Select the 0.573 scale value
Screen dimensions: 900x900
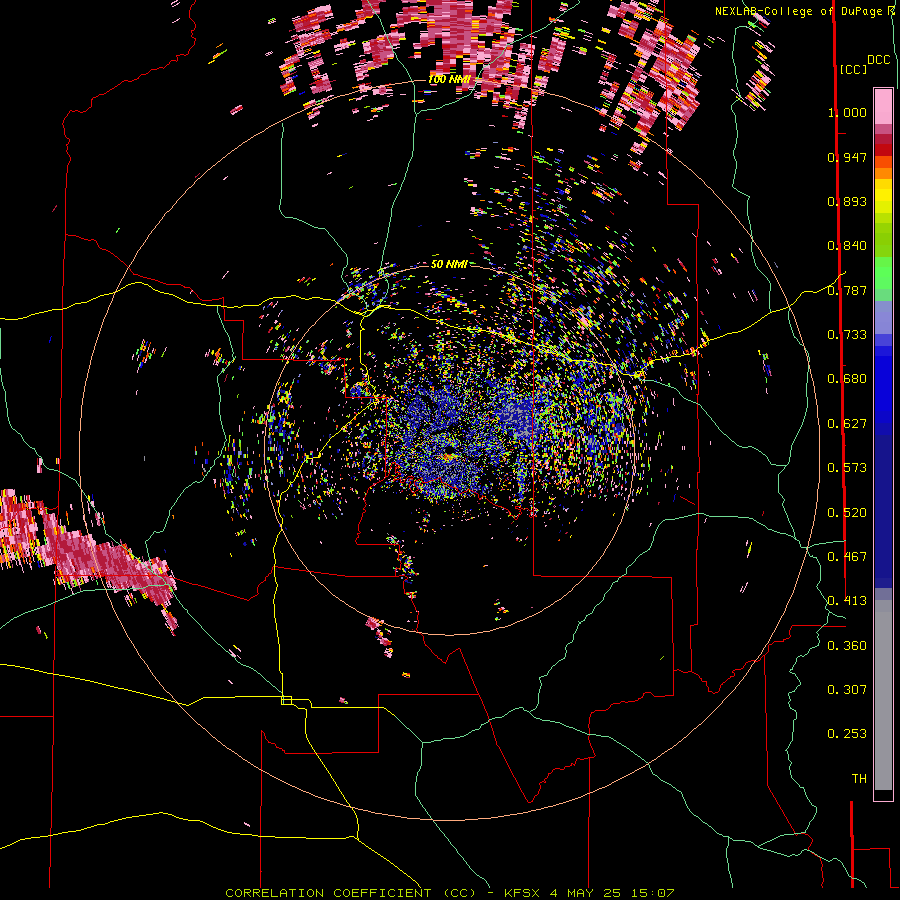click(x=847, y=468)
